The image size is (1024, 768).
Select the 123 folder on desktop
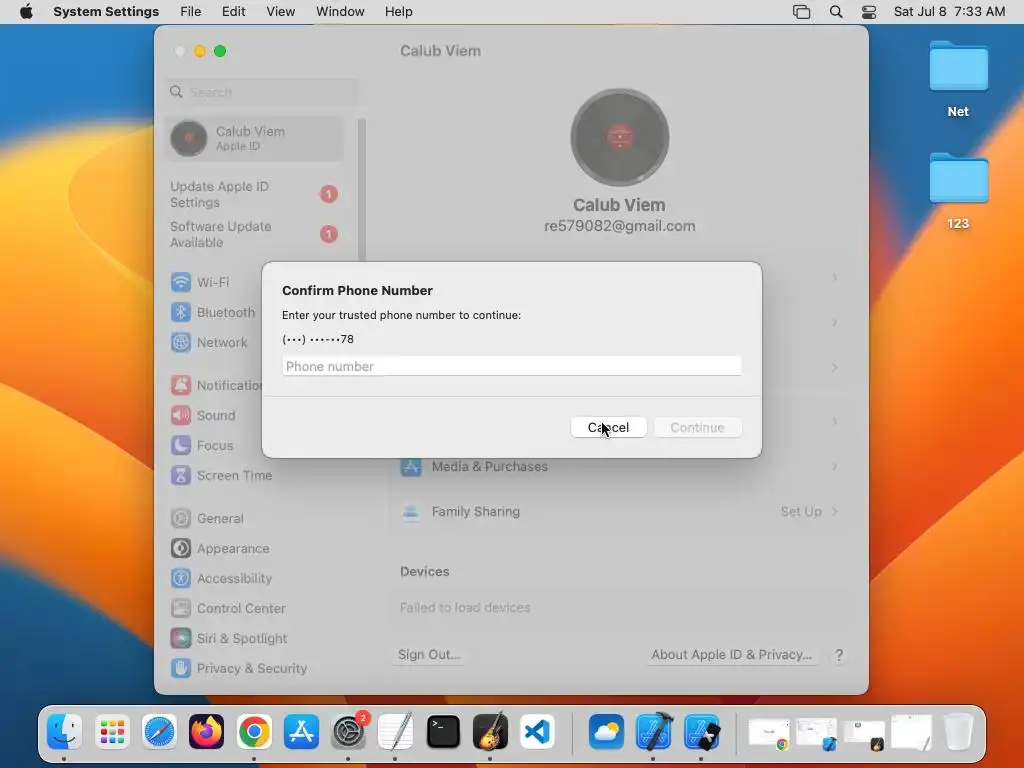958,191
